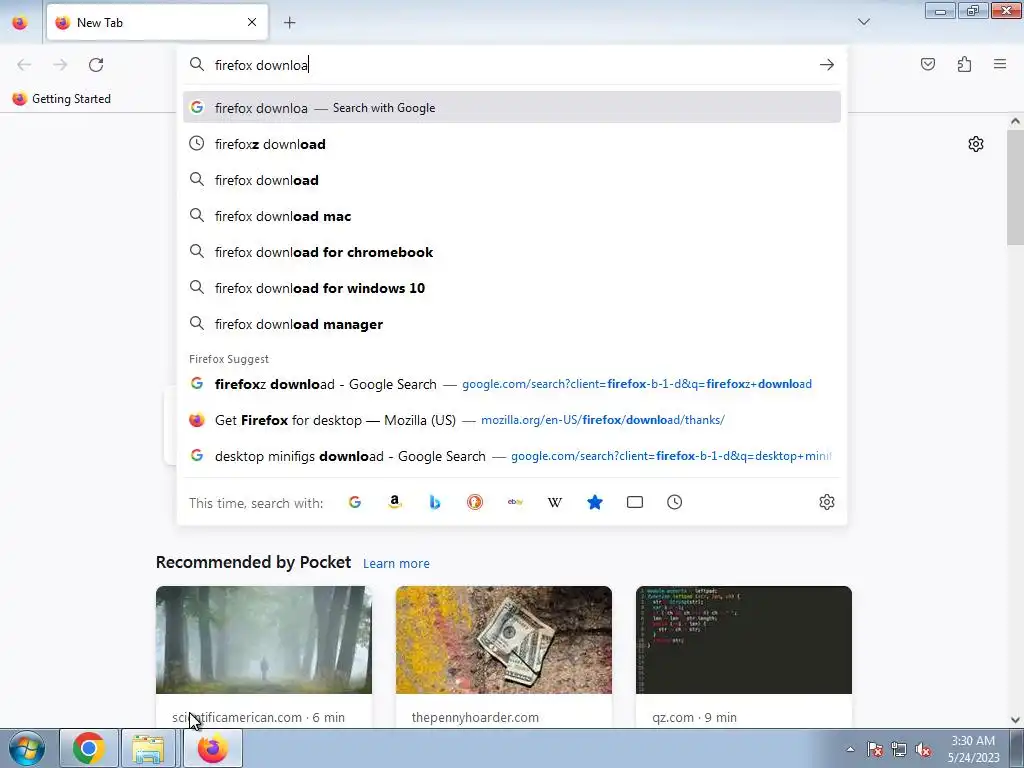
Task: Click 'Learn more' about Pocket
Action: click(396, 563)
